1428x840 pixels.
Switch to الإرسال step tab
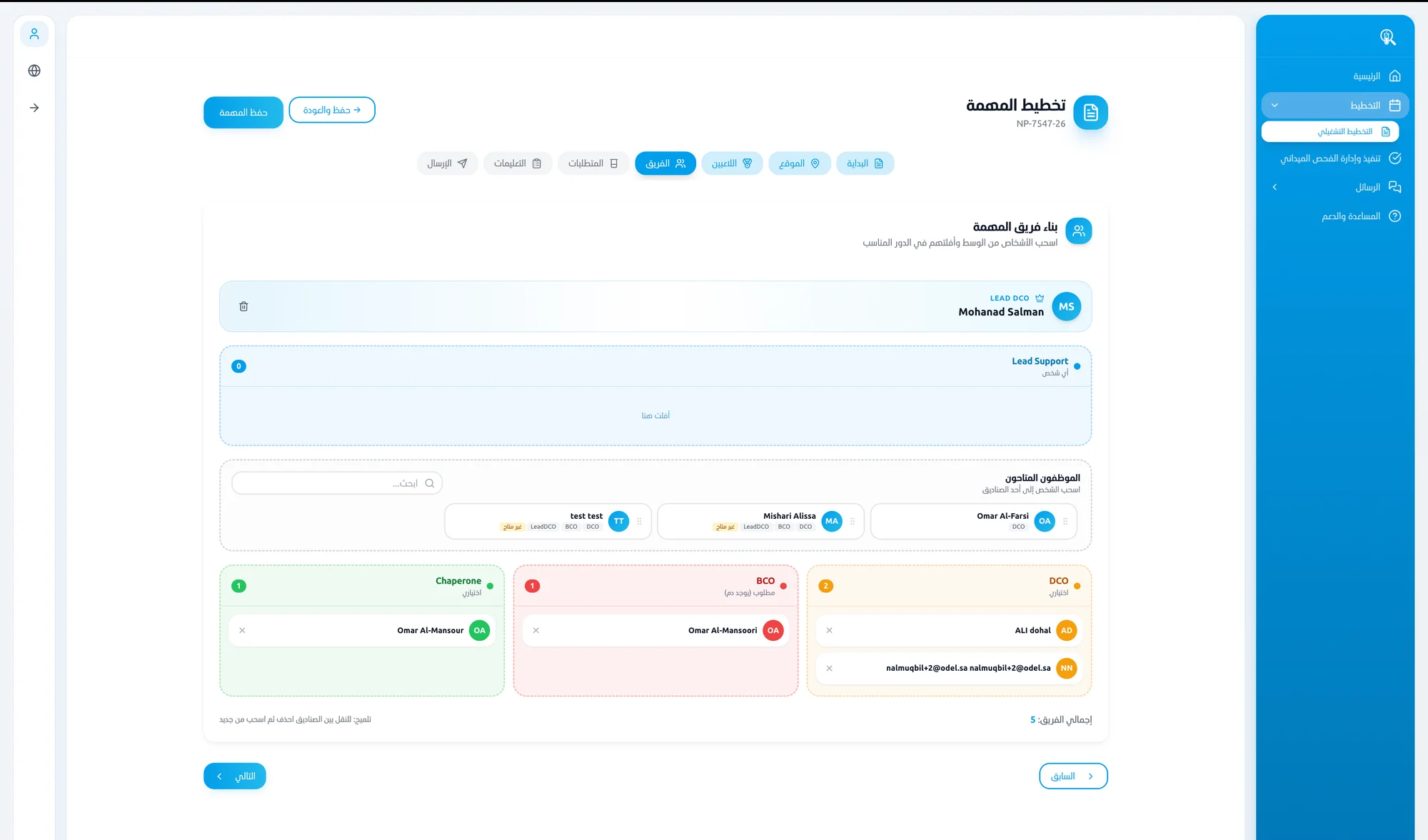447,163
